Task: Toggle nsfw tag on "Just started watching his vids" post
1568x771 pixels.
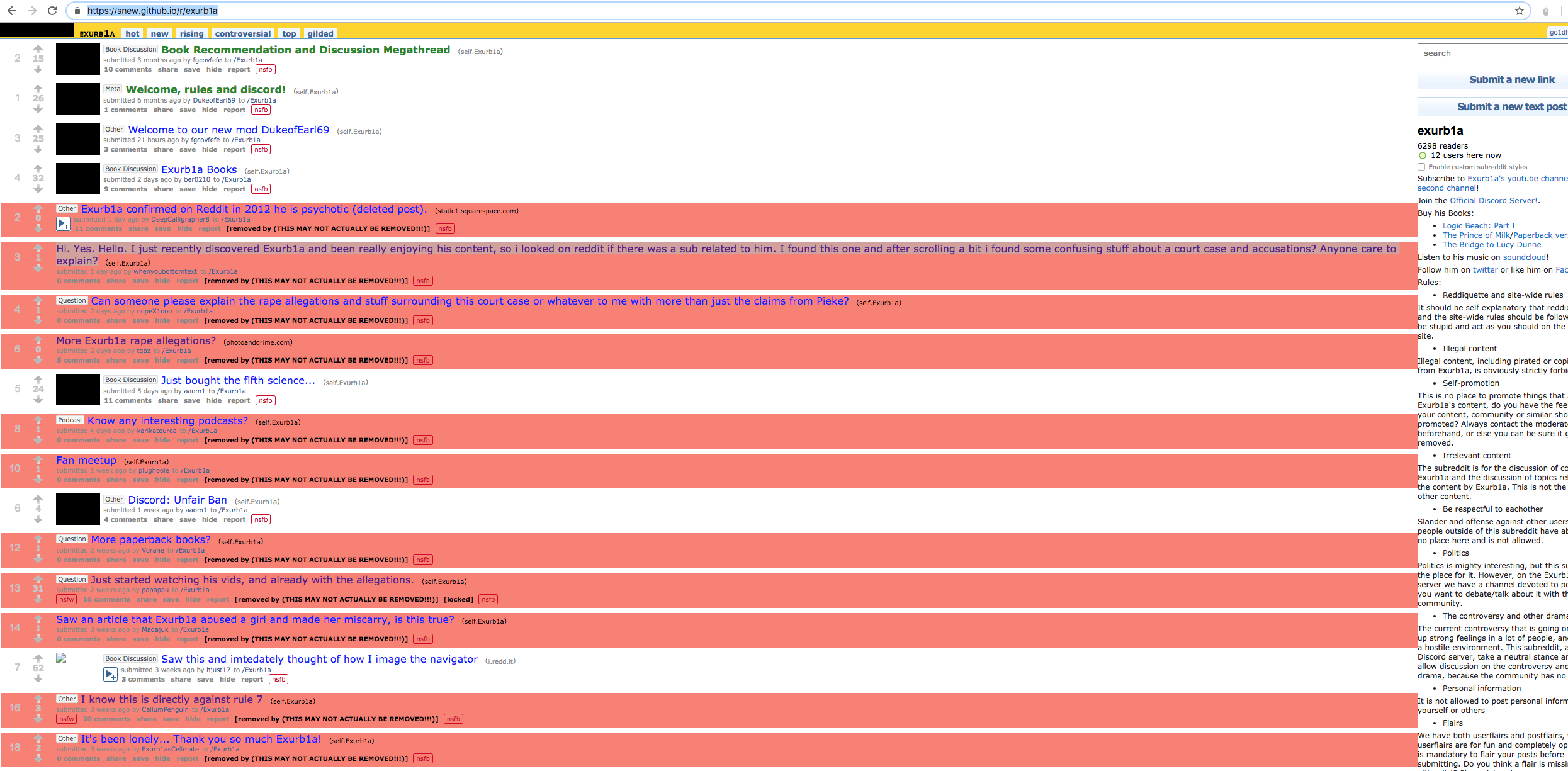Action: tap(66, 599)
